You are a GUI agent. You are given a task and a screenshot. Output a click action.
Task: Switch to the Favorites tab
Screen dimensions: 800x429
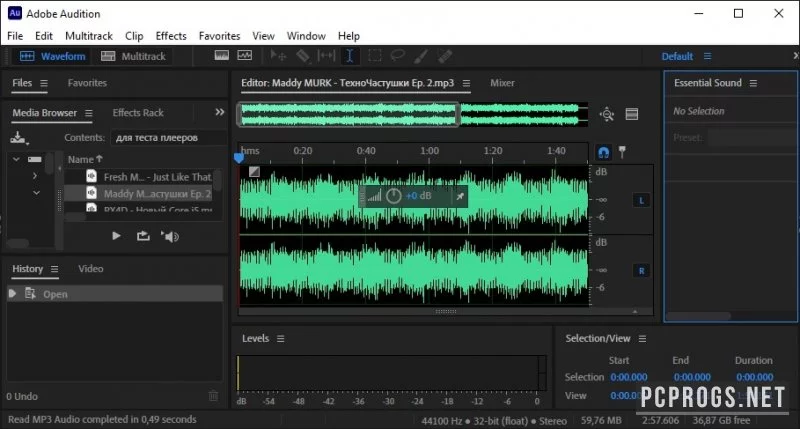87,83
